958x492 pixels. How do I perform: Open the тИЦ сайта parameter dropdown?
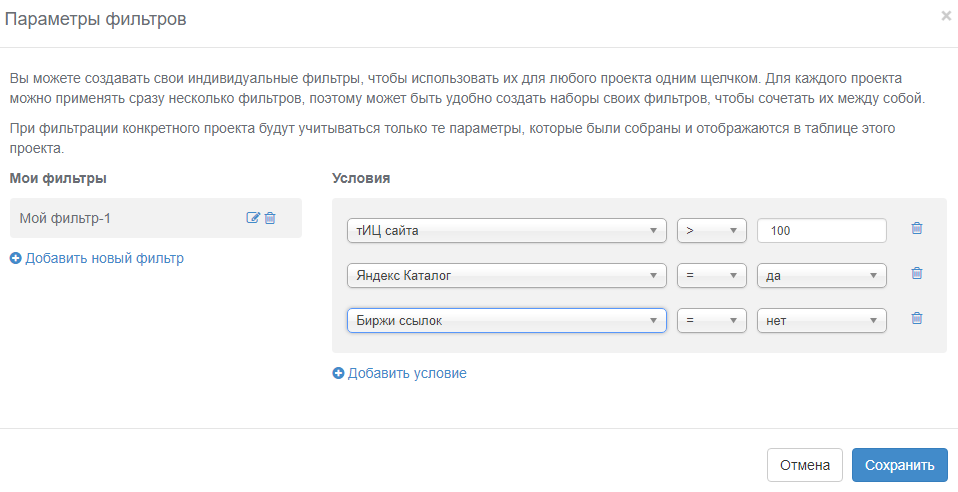506,230
